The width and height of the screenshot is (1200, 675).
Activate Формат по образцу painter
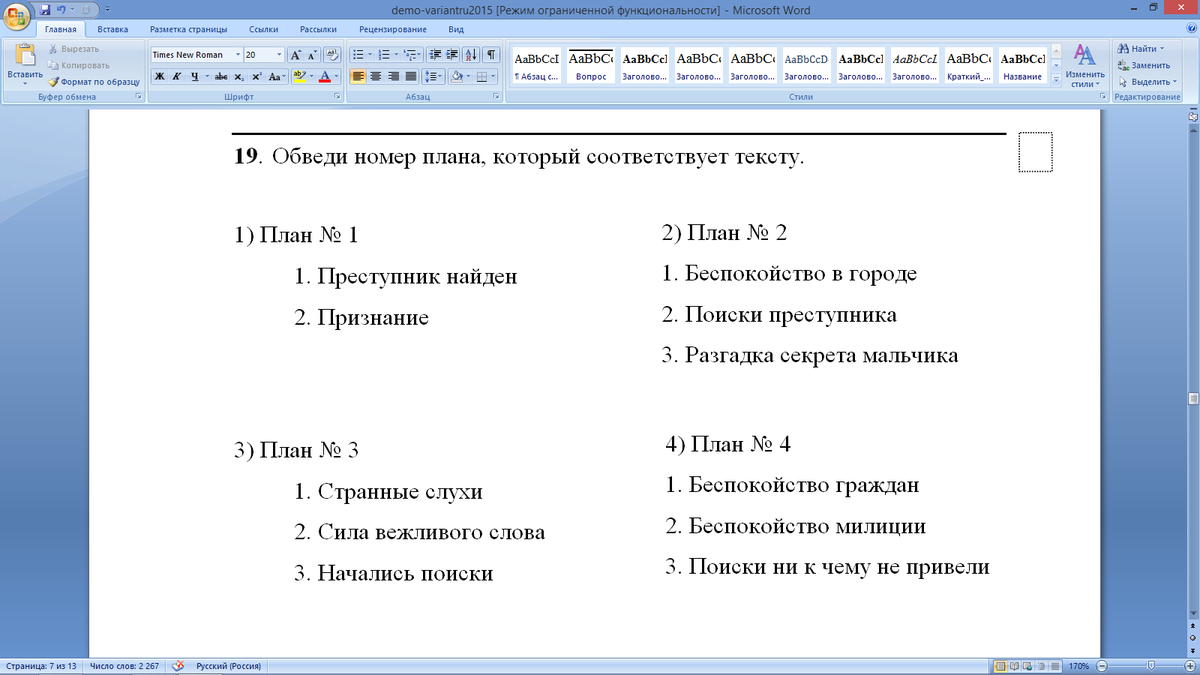(94, 81)
